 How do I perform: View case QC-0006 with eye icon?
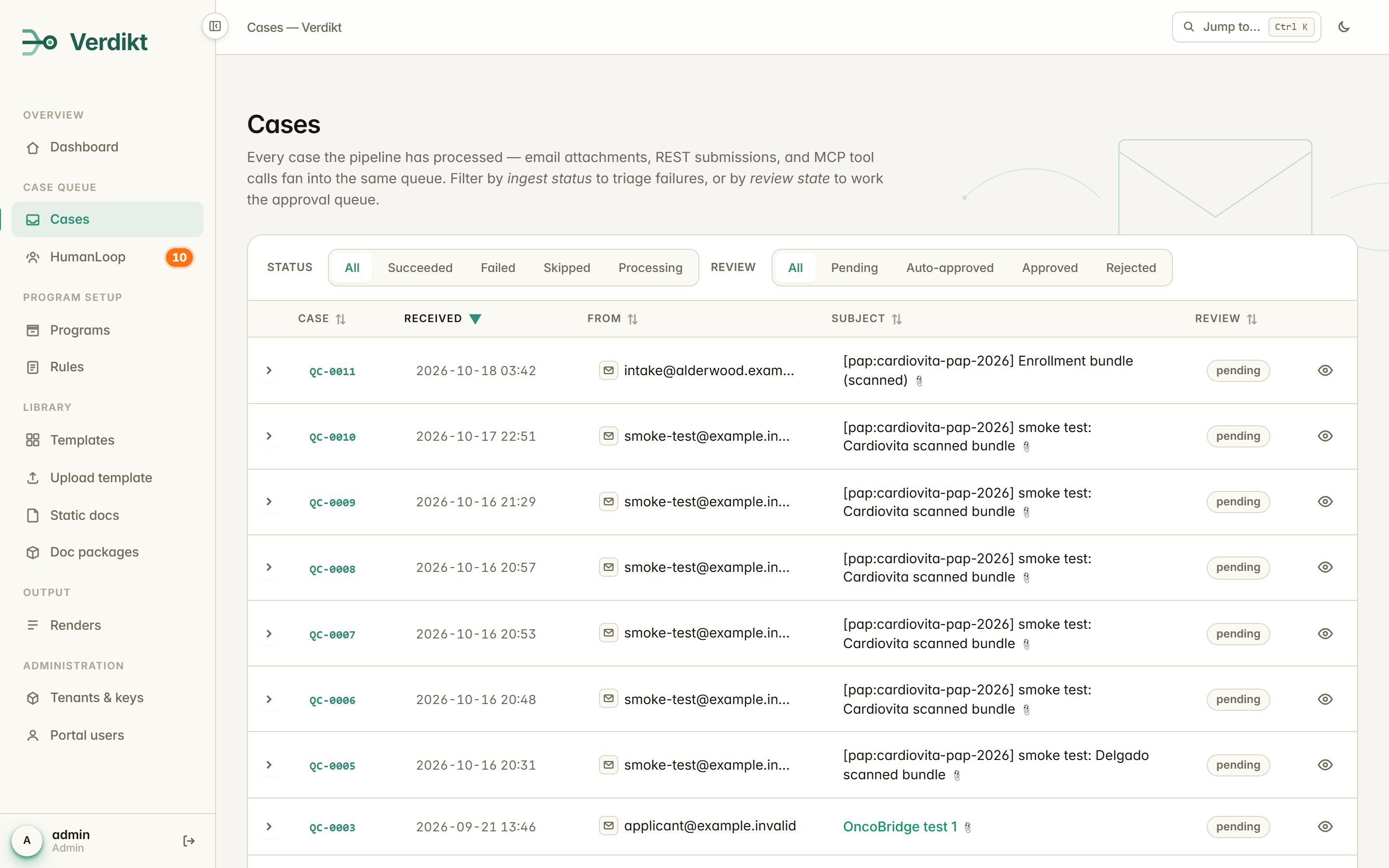tap(1325, 699)
